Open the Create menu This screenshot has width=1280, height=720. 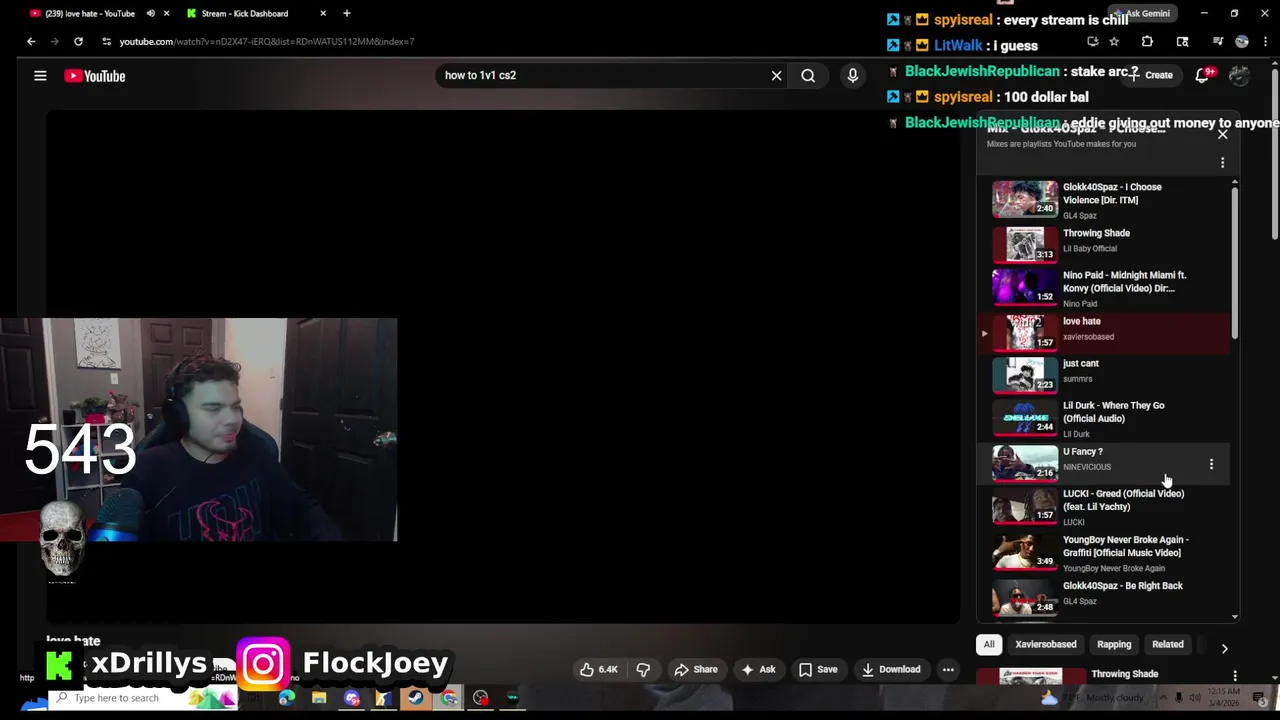tap(1151, 75)
